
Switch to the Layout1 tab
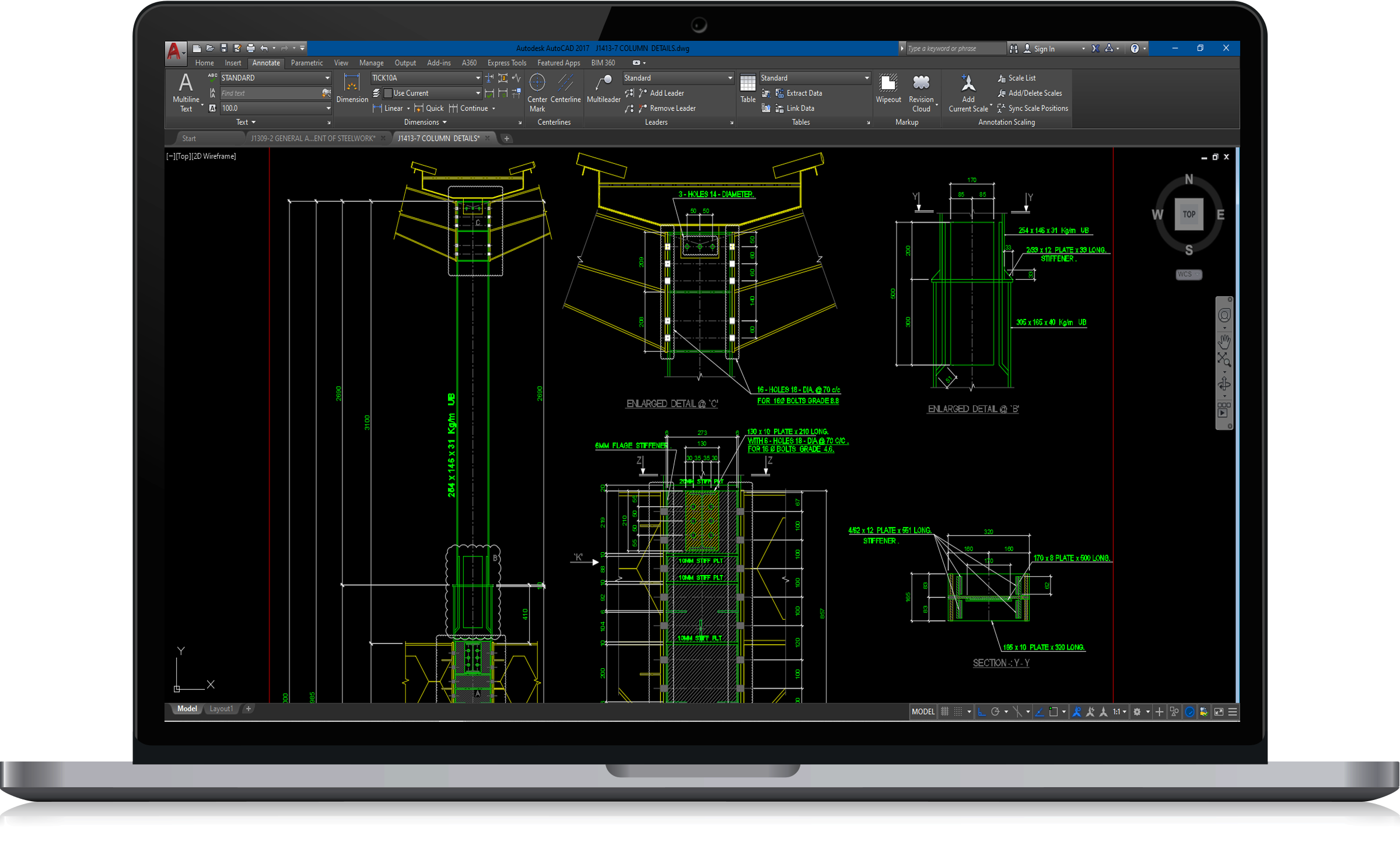click(221, 709)
